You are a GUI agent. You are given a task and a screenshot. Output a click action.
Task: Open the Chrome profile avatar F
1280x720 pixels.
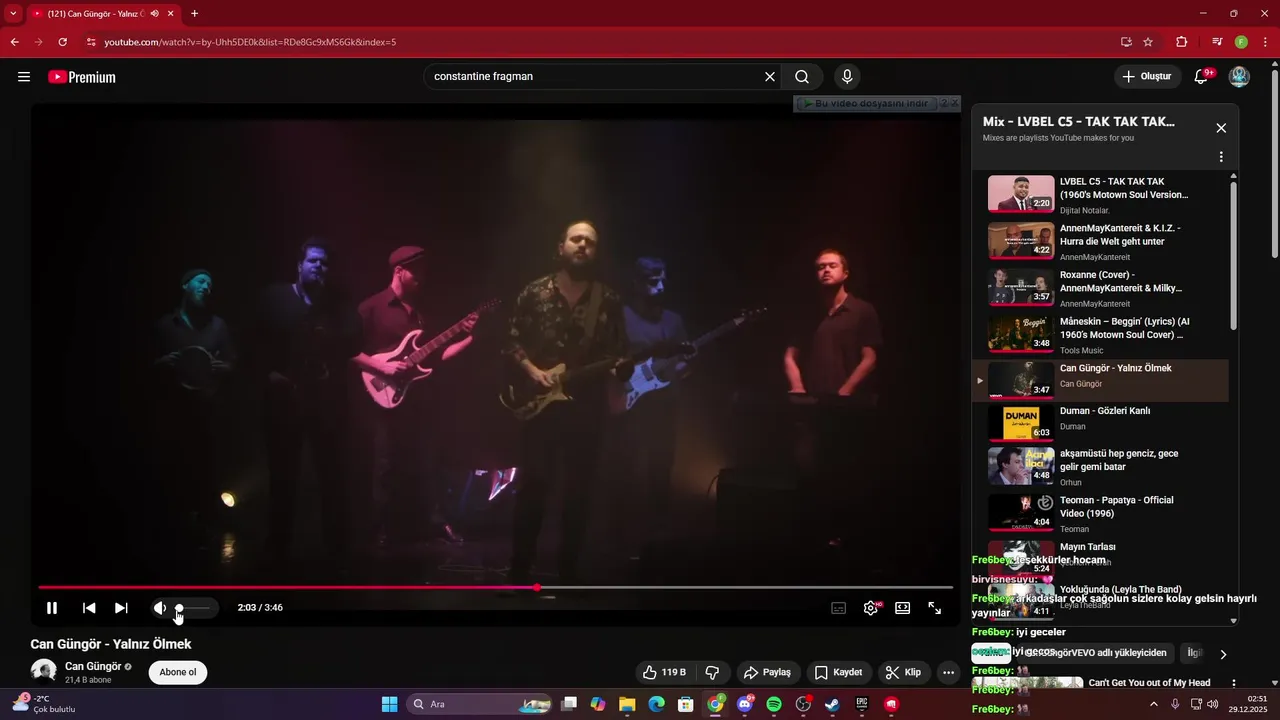tap(1241, 42)
